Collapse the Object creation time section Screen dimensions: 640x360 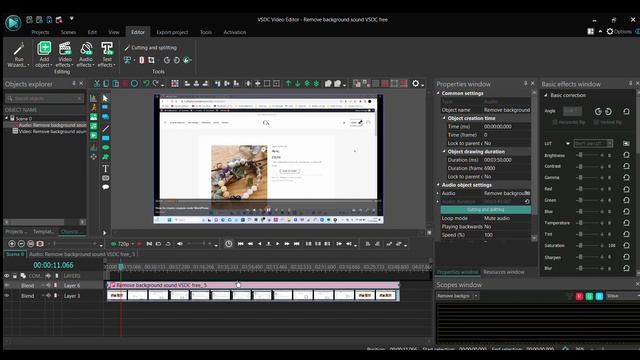[444, 118]
